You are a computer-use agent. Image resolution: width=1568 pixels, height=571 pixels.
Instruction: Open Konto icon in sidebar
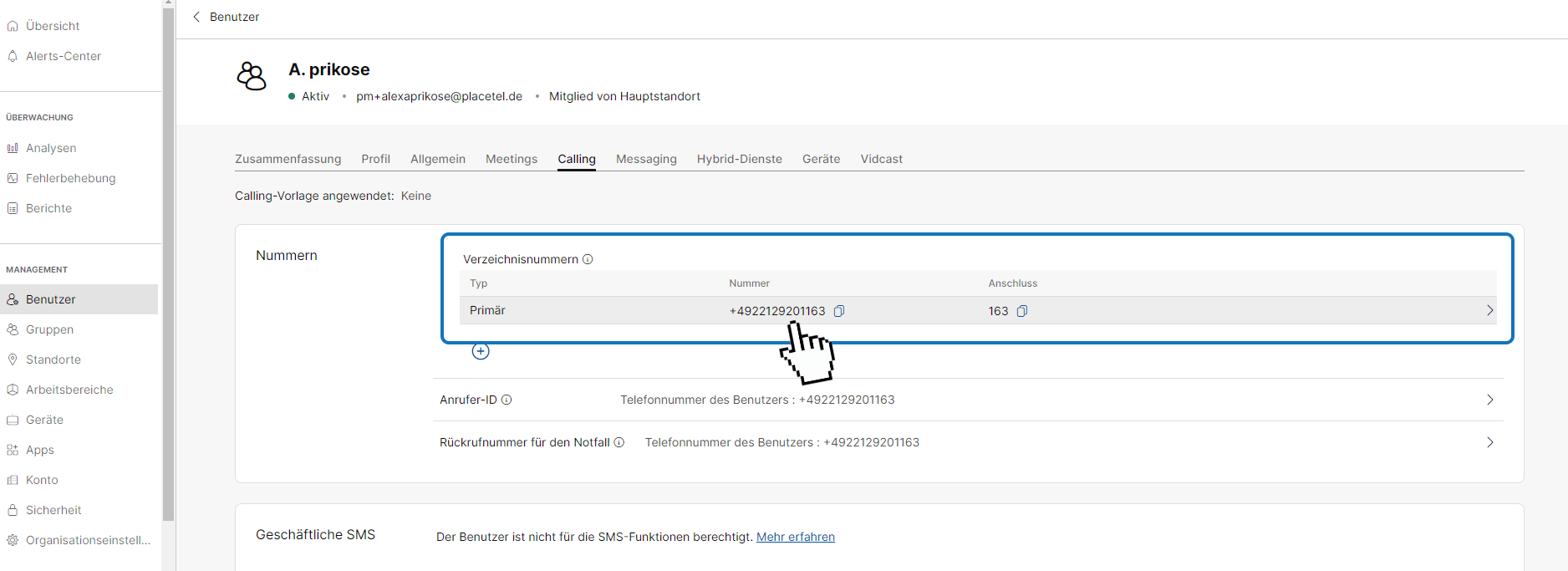tap(13, 480)
